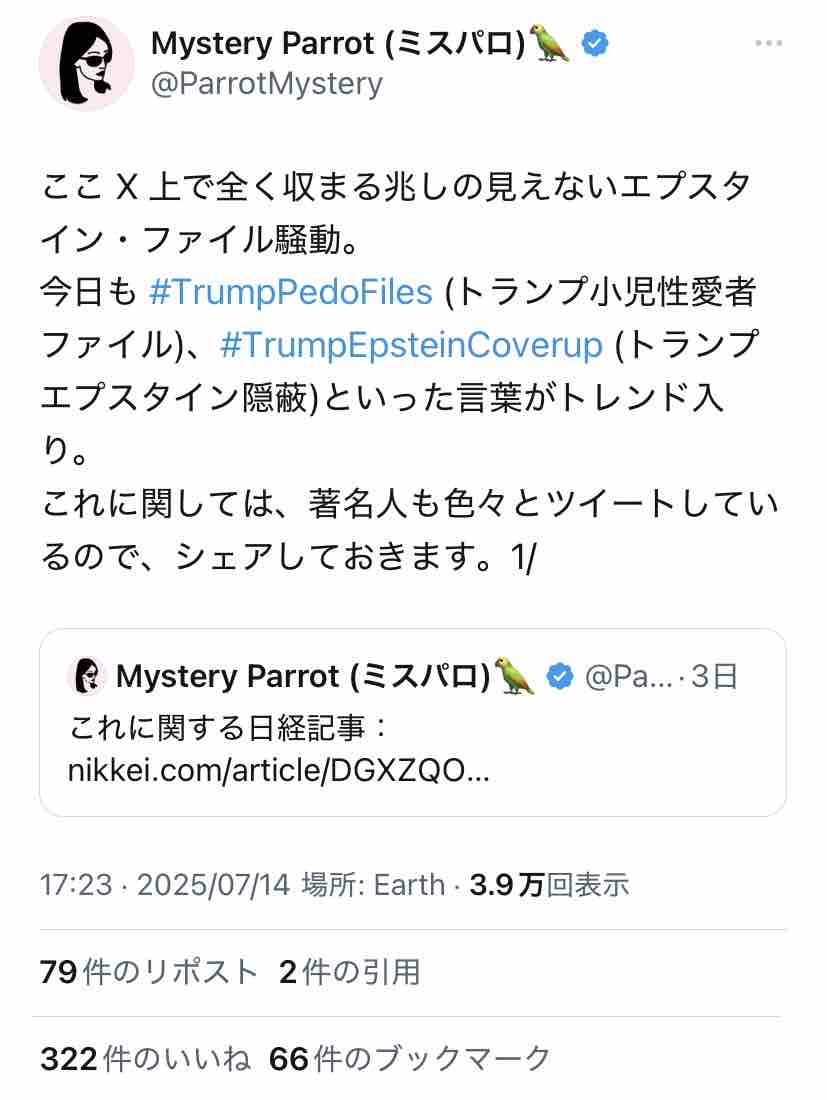Open the #TrumpEpsteinCoverup hashtag
Screen dimensions: 827x1100
(x=411, y=345)
